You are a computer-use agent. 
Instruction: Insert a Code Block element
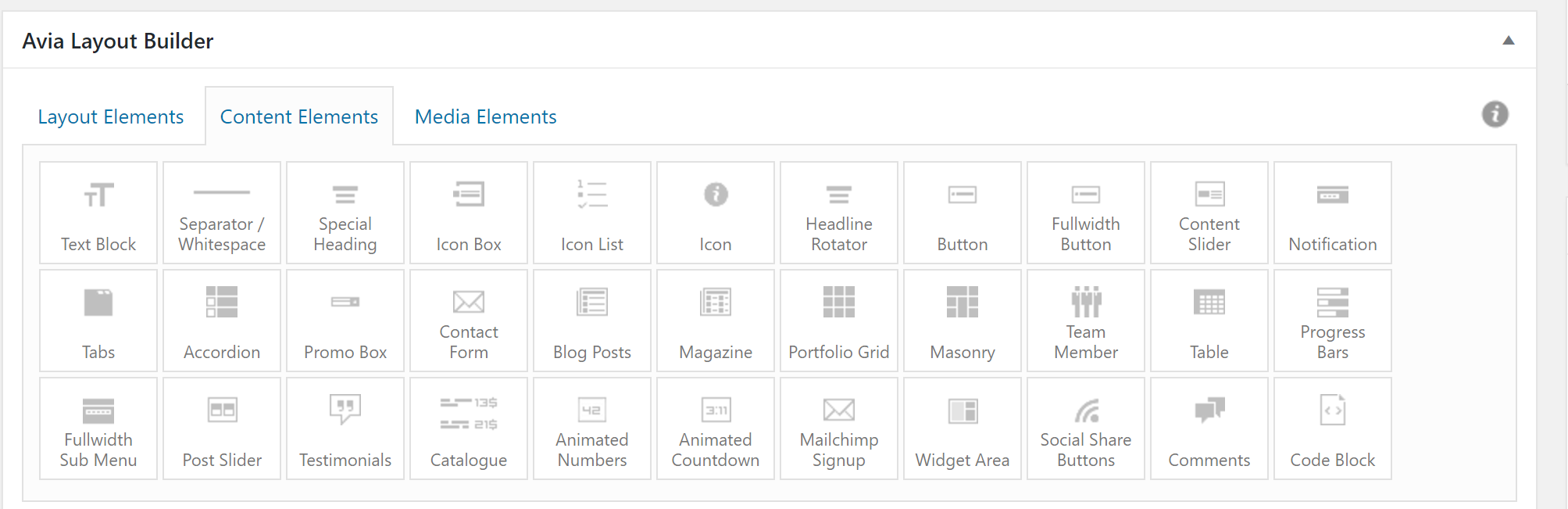coord(1333,428)
